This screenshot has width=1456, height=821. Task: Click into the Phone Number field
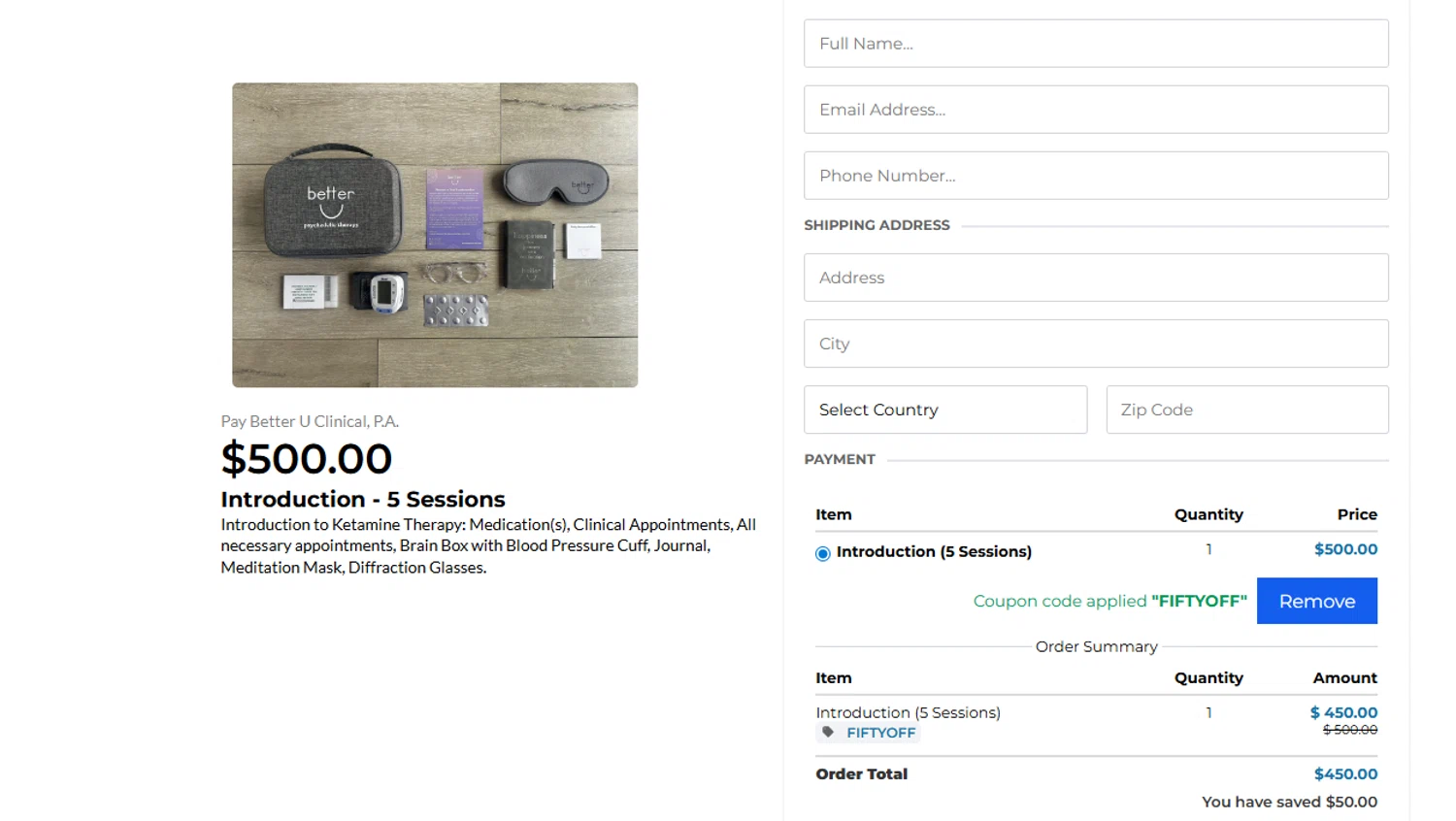tap(1096, 176)
